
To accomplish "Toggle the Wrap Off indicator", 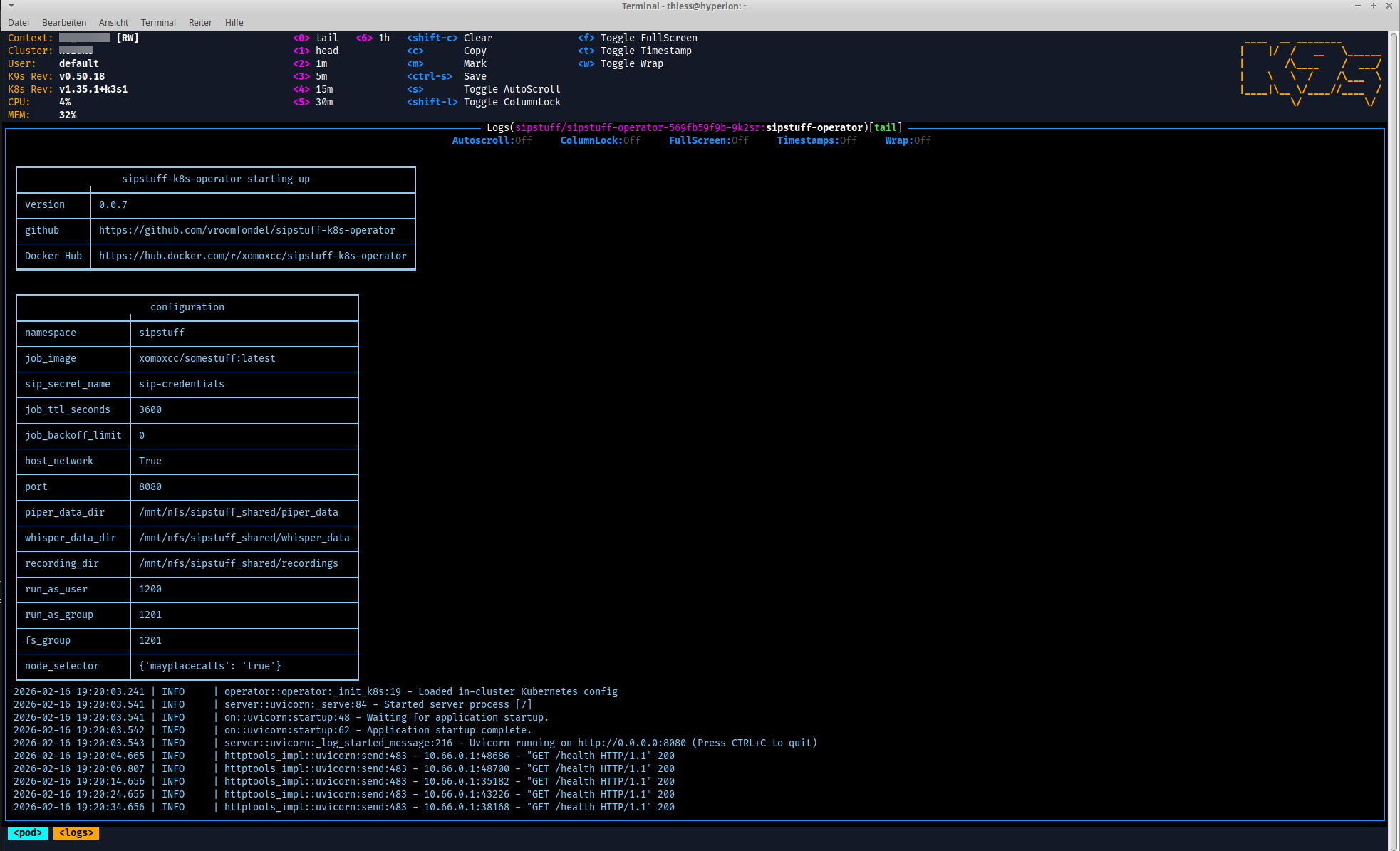I will (x=908, y=140).
